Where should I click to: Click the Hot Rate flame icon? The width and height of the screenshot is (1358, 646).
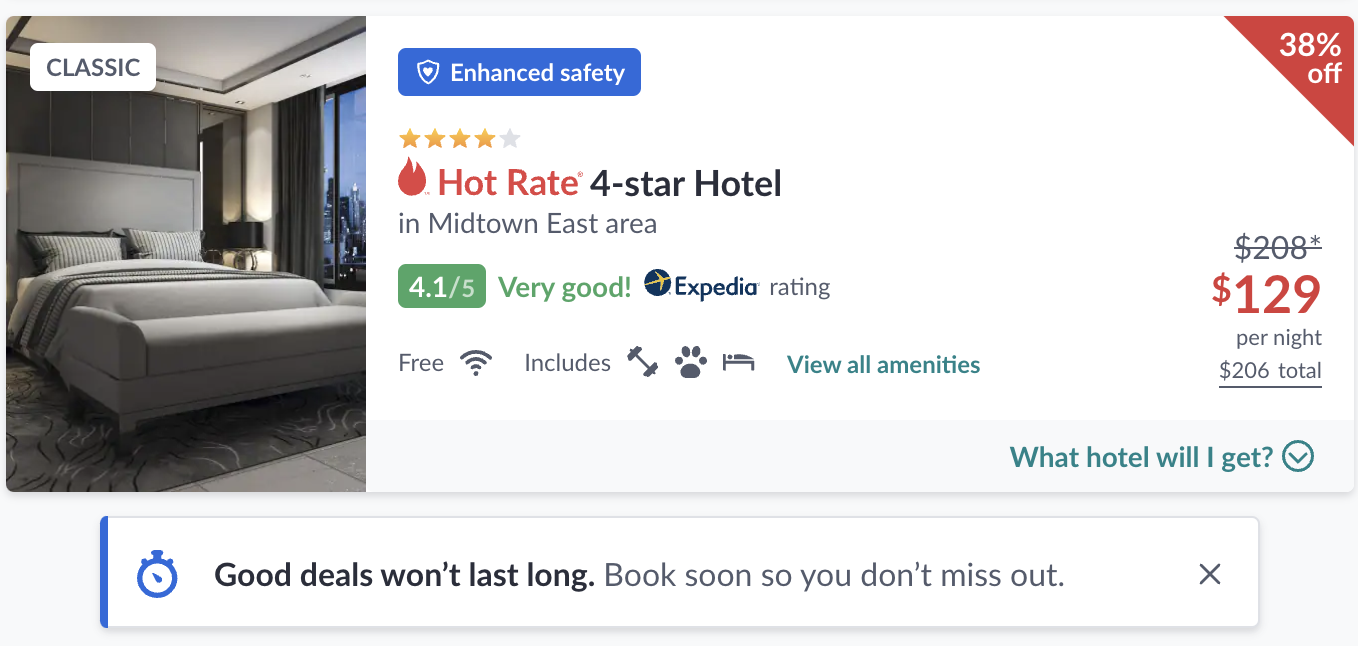pos(412,180)
